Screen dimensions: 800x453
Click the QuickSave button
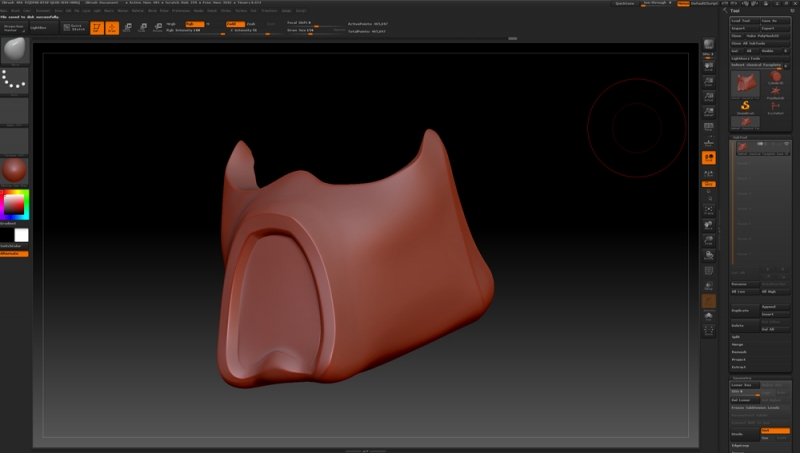click(x=625, y=4)
